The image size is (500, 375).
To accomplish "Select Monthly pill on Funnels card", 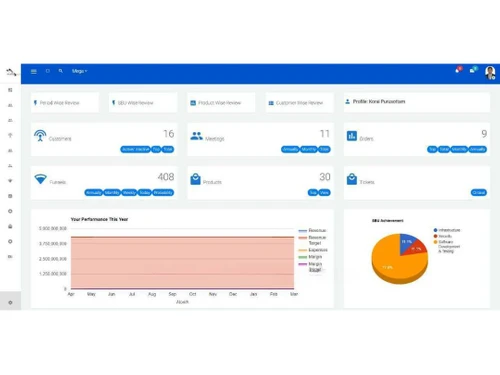I will tap(112, 193).
